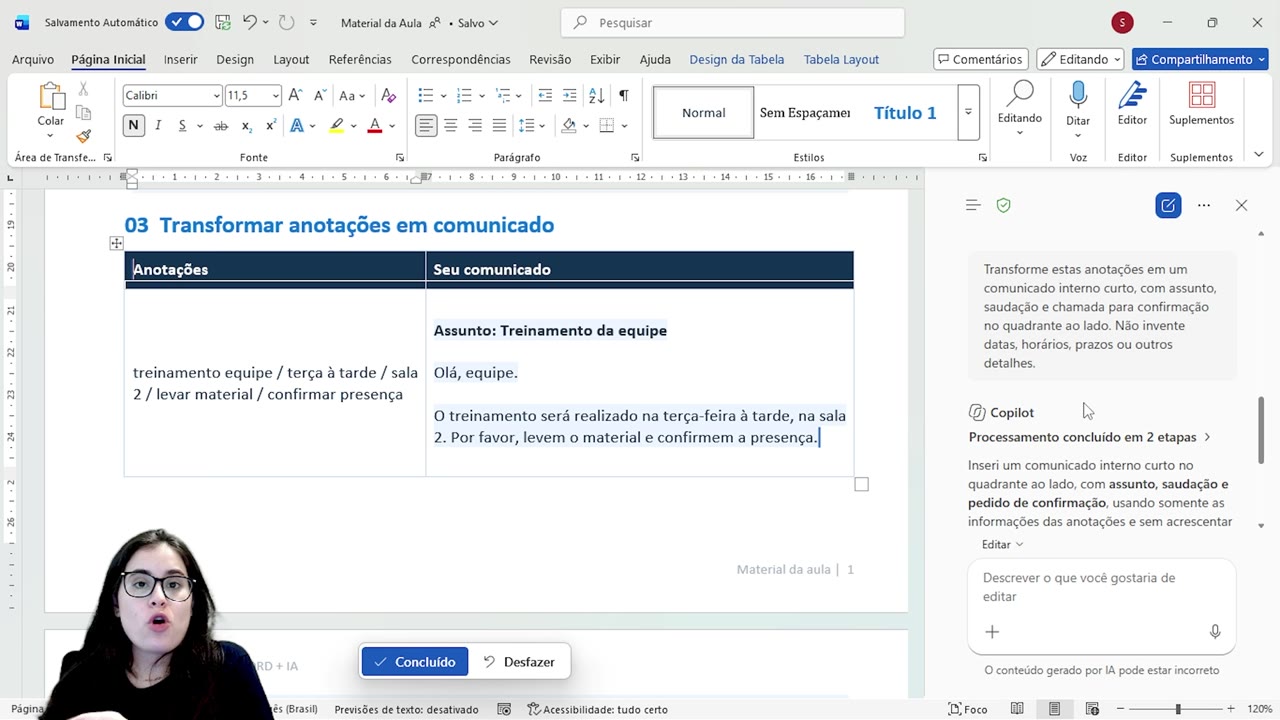Viewport: 1280px width, 720px height.
Task: Click the Undo arrow icon
Action: pos(250,22)
